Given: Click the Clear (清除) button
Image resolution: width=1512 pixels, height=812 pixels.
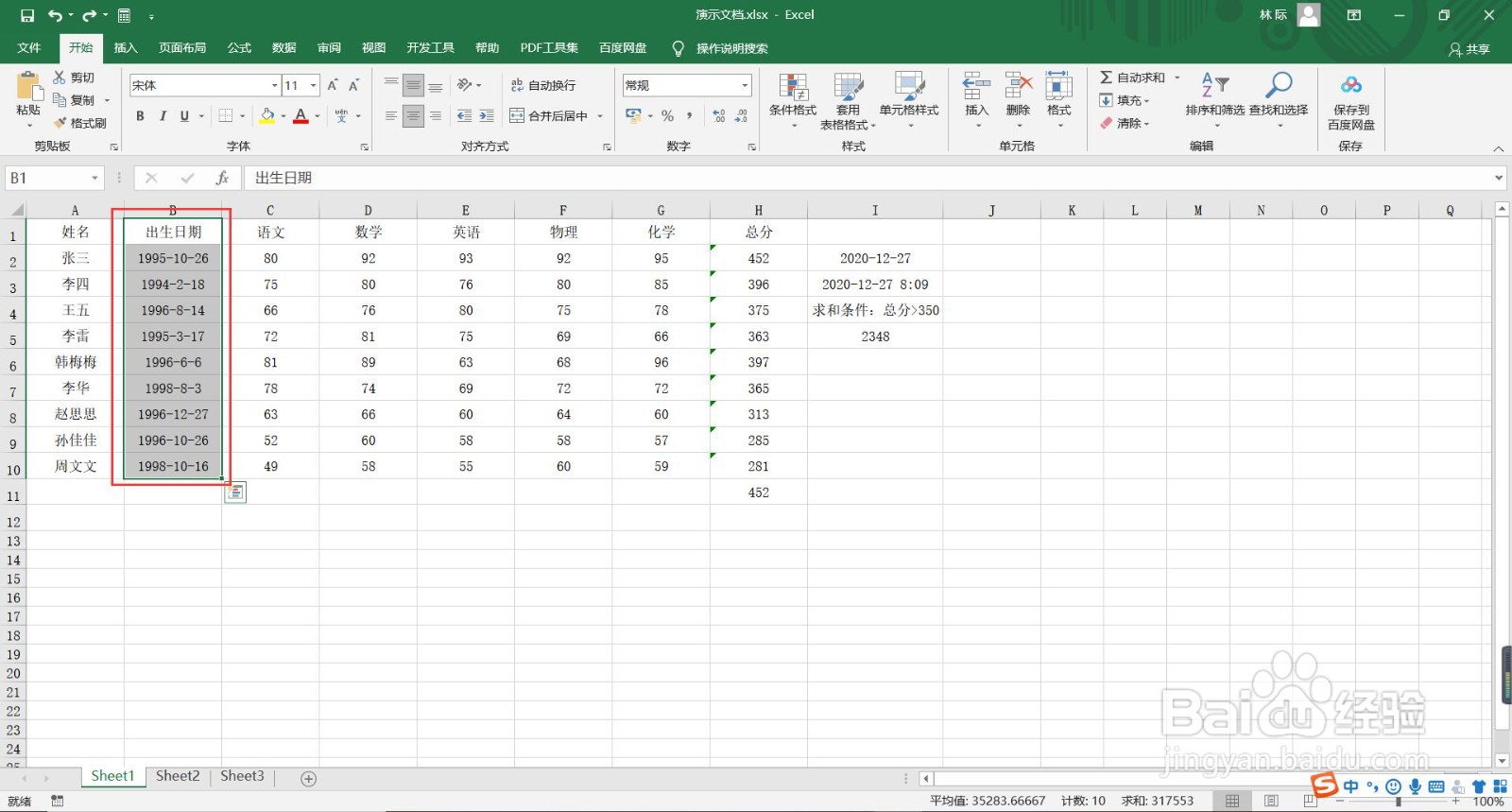Looking at the screenshot, I should 1125,123.
